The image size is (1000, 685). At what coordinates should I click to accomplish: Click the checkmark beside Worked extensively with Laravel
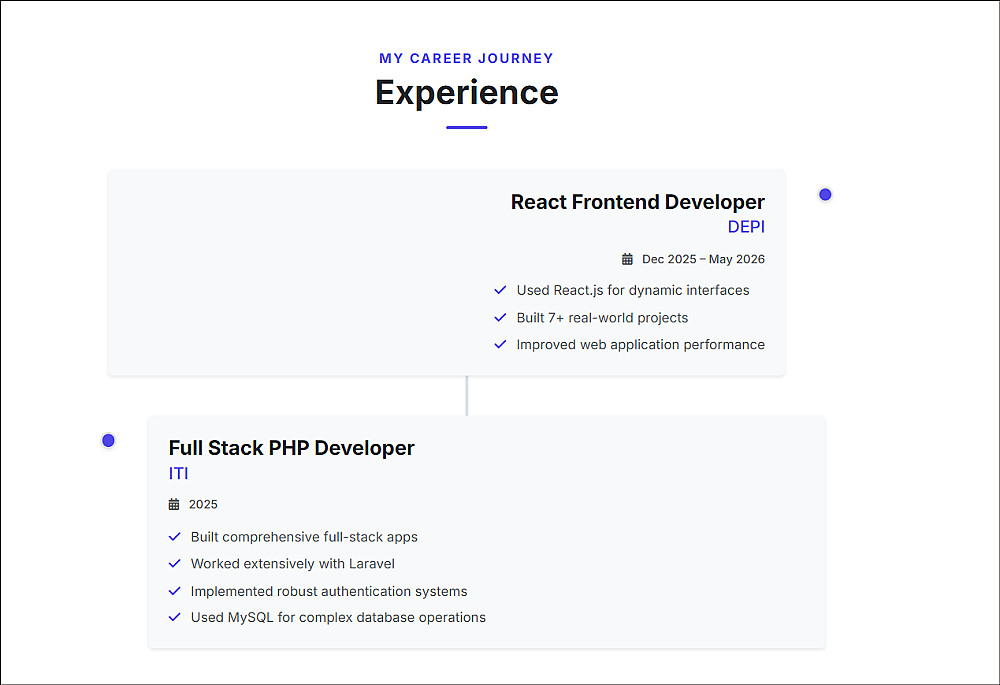click(x=175, y=564)
